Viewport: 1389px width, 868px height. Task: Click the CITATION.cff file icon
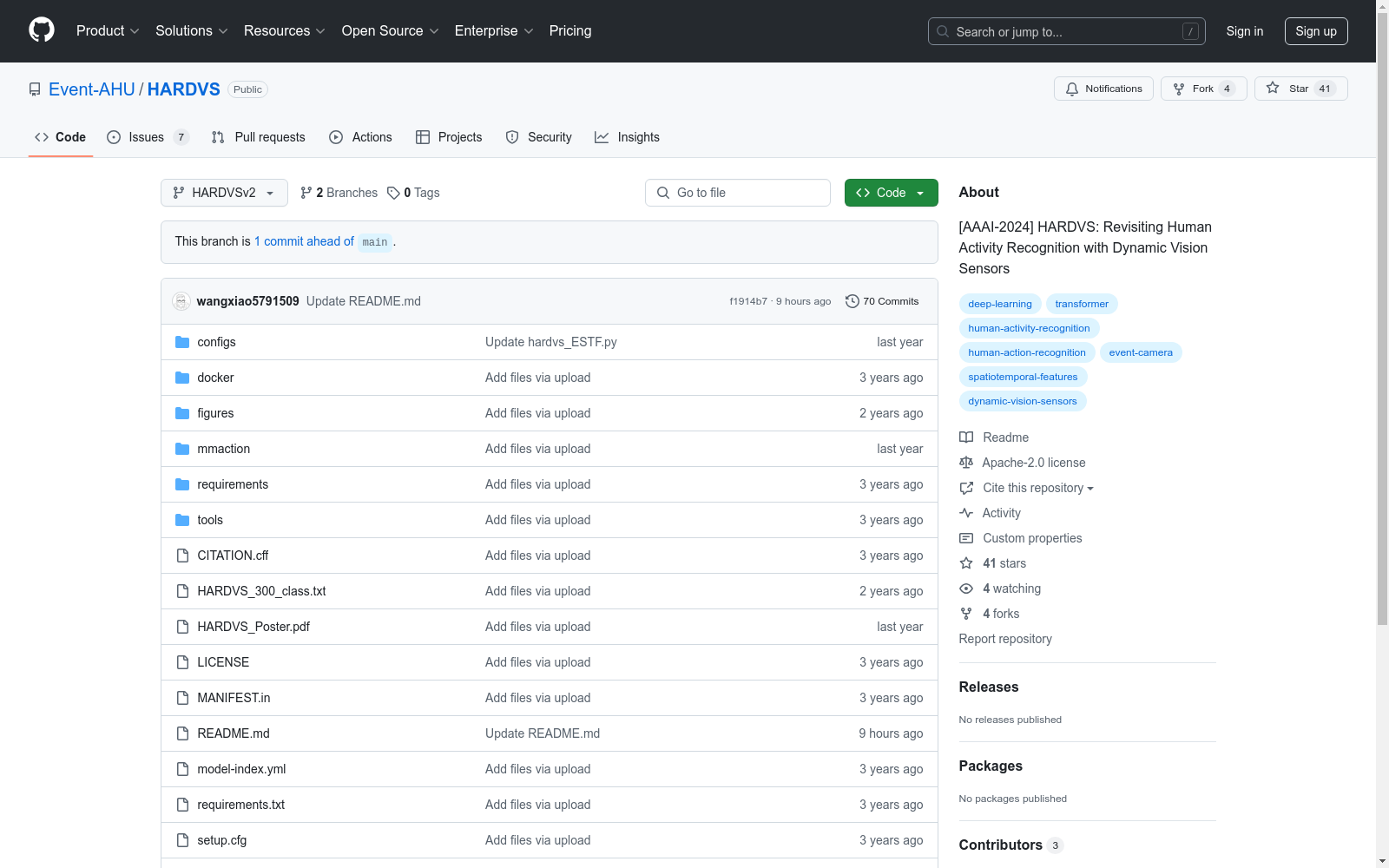182,556
